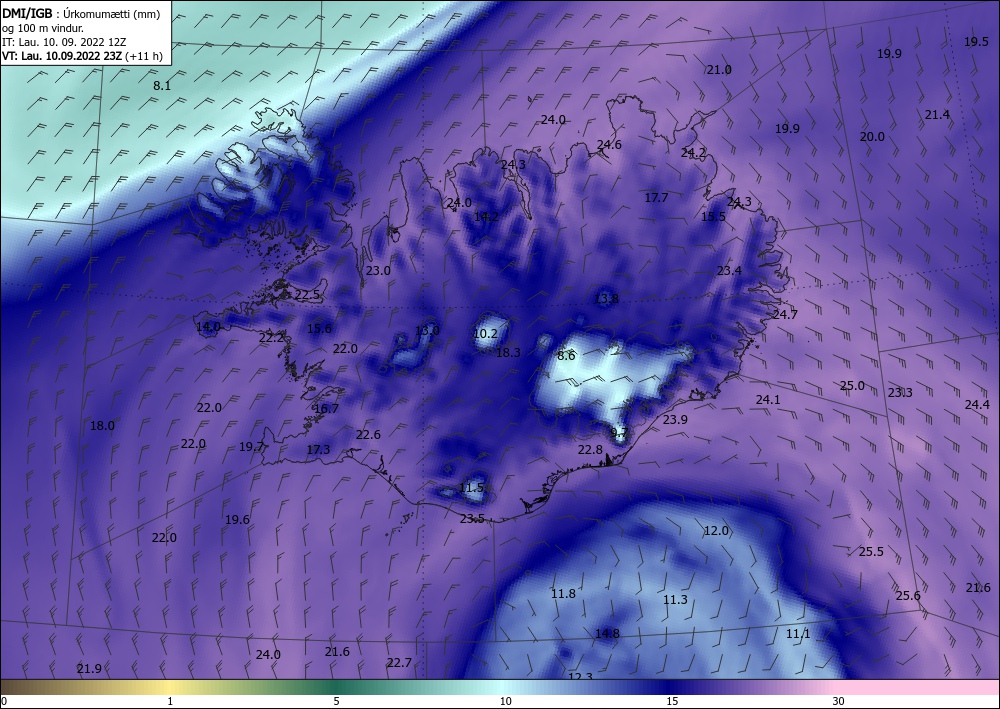Click the map value 23.5

[x=473, y=518]
